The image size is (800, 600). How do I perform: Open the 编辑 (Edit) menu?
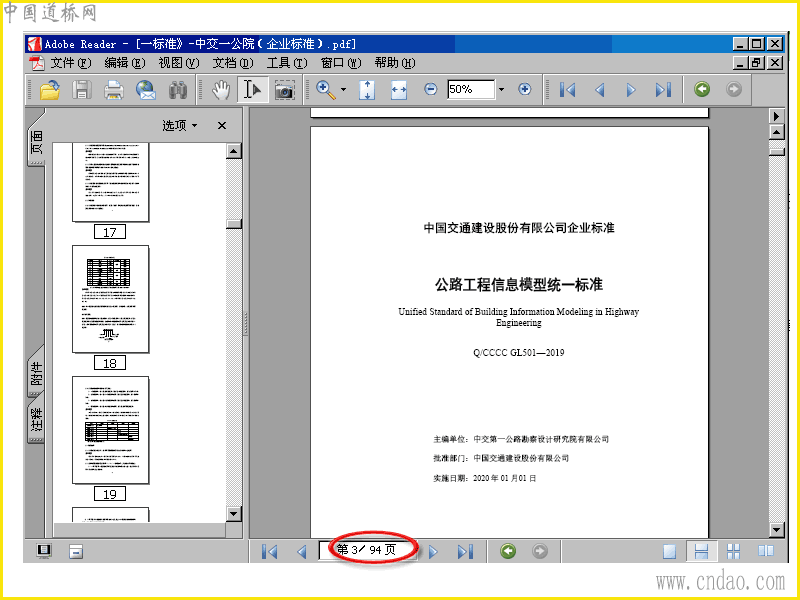[x=124, y=63]
